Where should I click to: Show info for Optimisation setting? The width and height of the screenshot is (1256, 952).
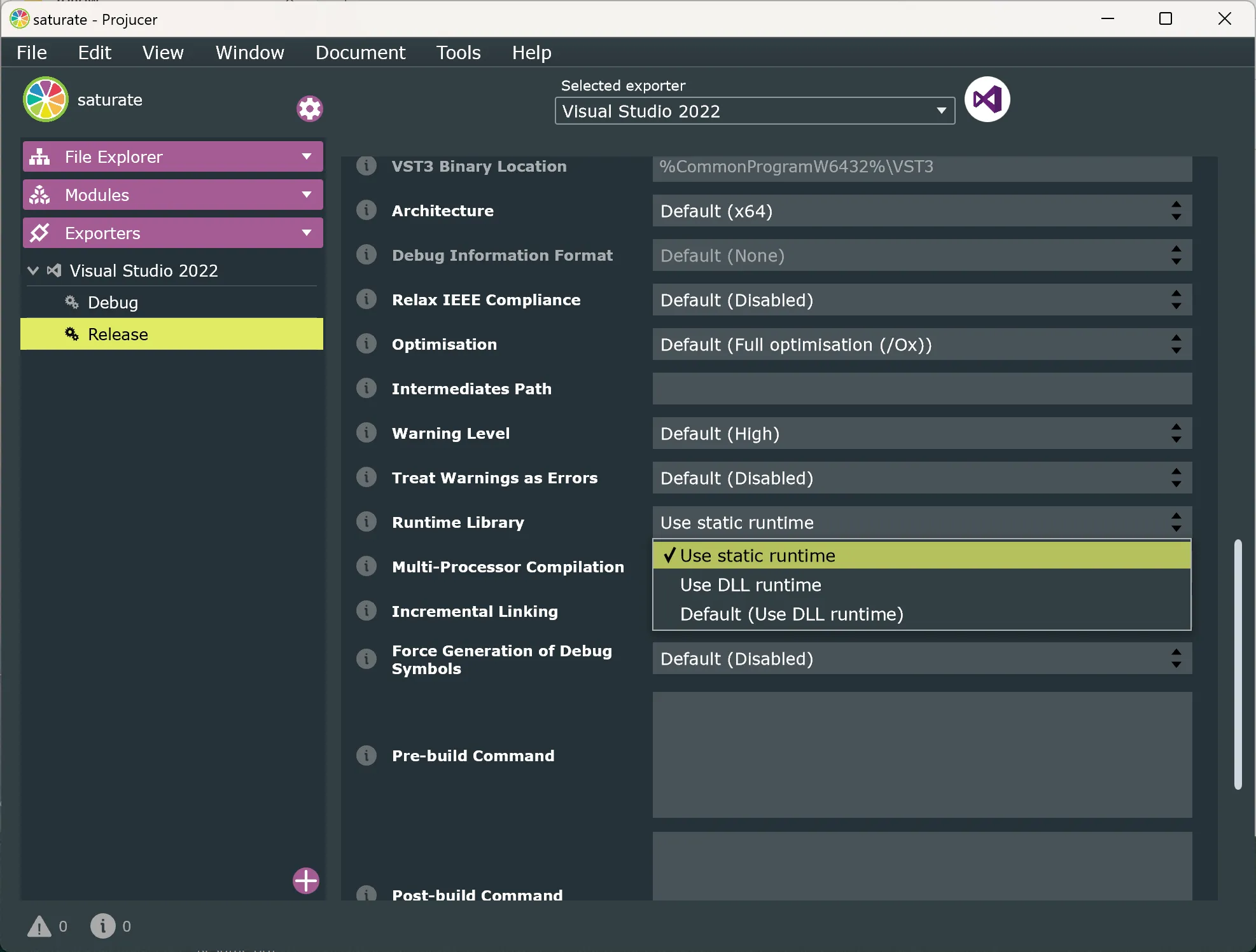(x=366, y=343)
